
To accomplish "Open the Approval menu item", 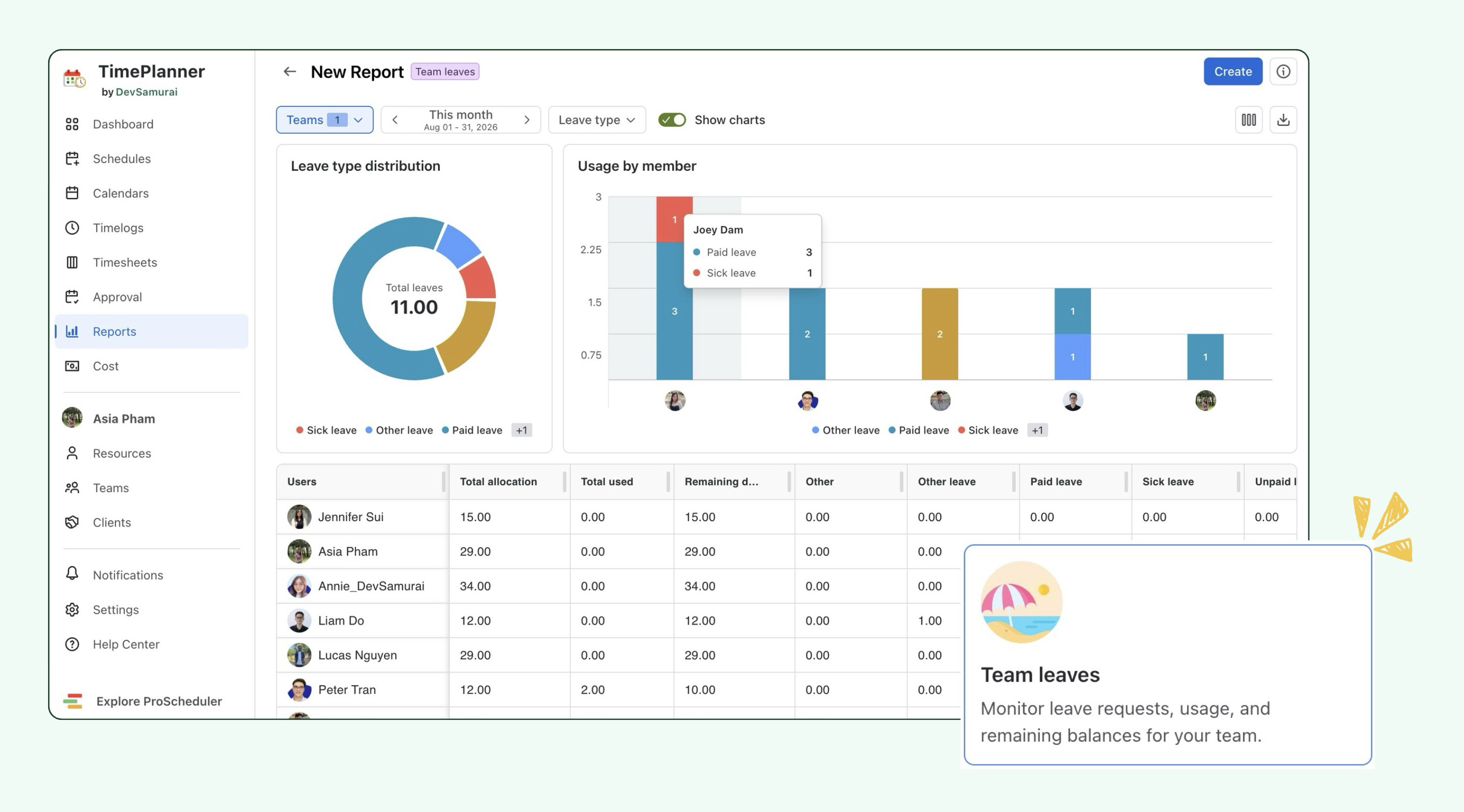I will 151,297.
